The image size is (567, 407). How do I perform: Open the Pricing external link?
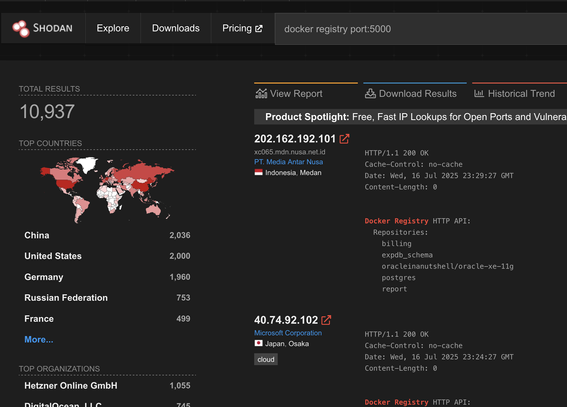point(242,28)
